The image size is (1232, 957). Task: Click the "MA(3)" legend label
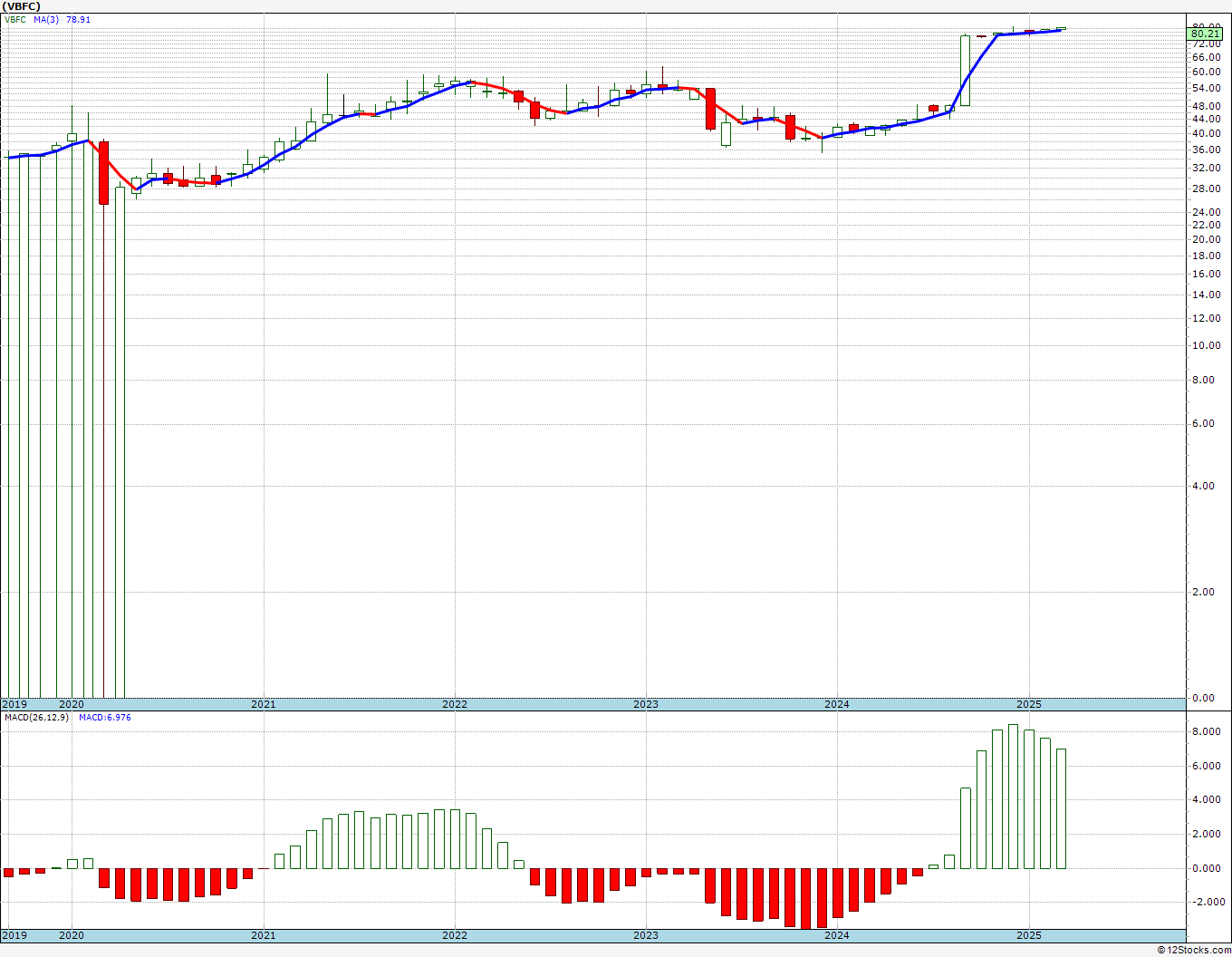point(45,20)
